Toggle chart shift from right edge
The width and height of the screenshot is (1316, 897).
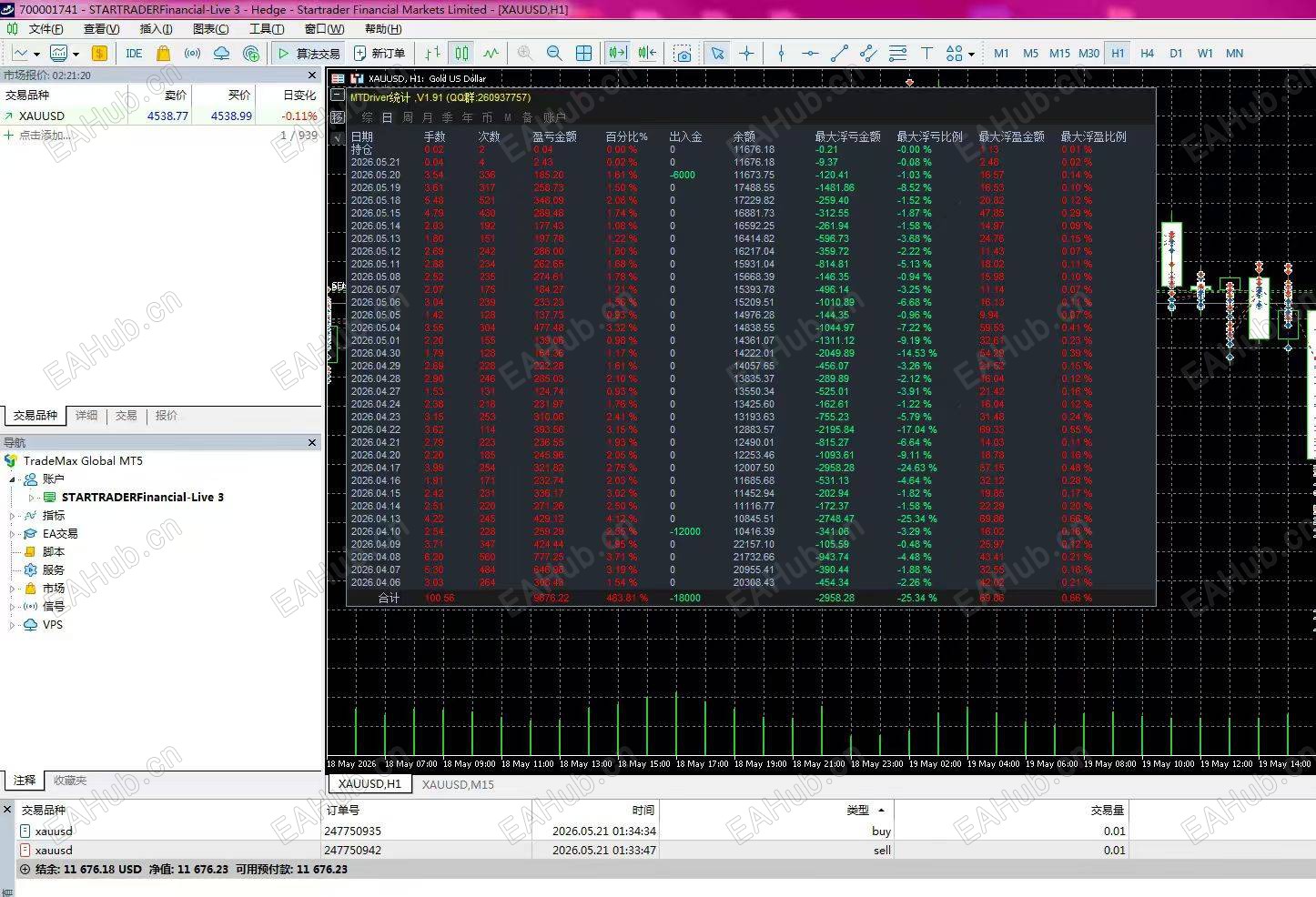[647, 54]
